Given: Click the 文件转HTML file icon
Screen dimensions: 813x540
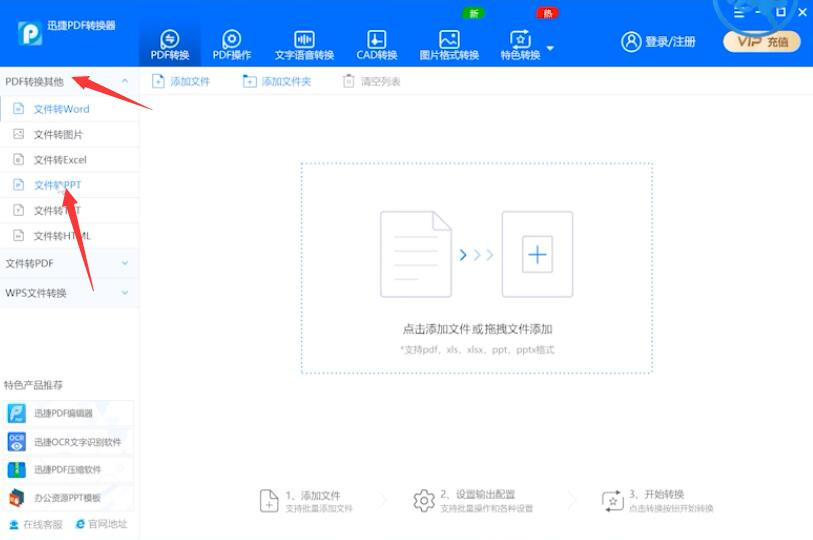Looking at the screenshot, I should coord(19,236).
